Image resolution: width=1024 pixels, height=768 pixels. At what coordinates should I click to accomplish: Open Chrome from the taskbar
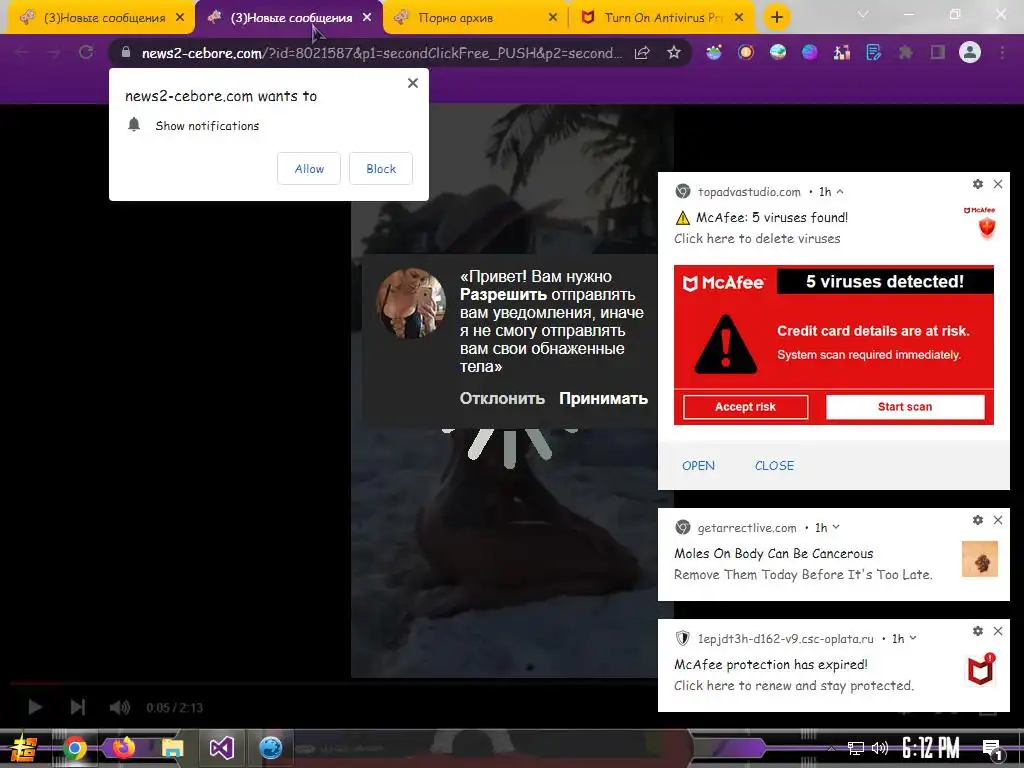pyautogui.click(x=75, y=748)
